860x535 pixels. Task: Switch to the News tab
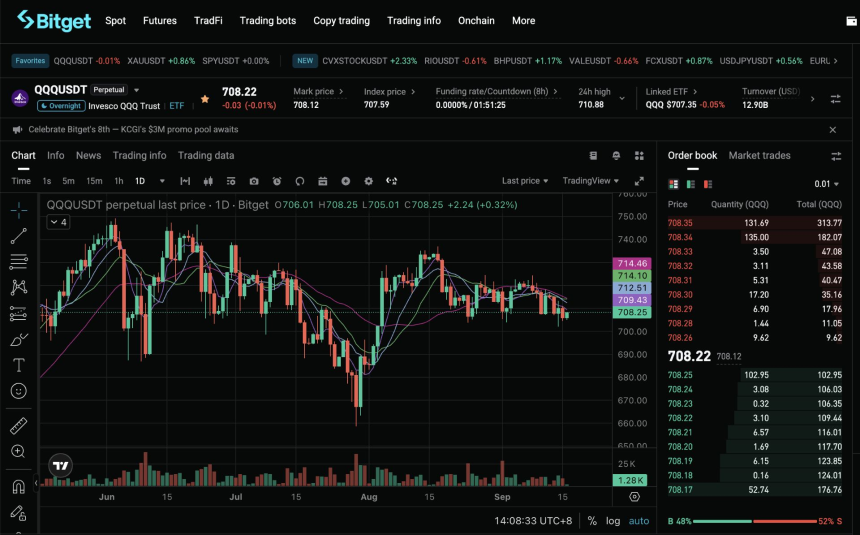[x=88, y=156]
